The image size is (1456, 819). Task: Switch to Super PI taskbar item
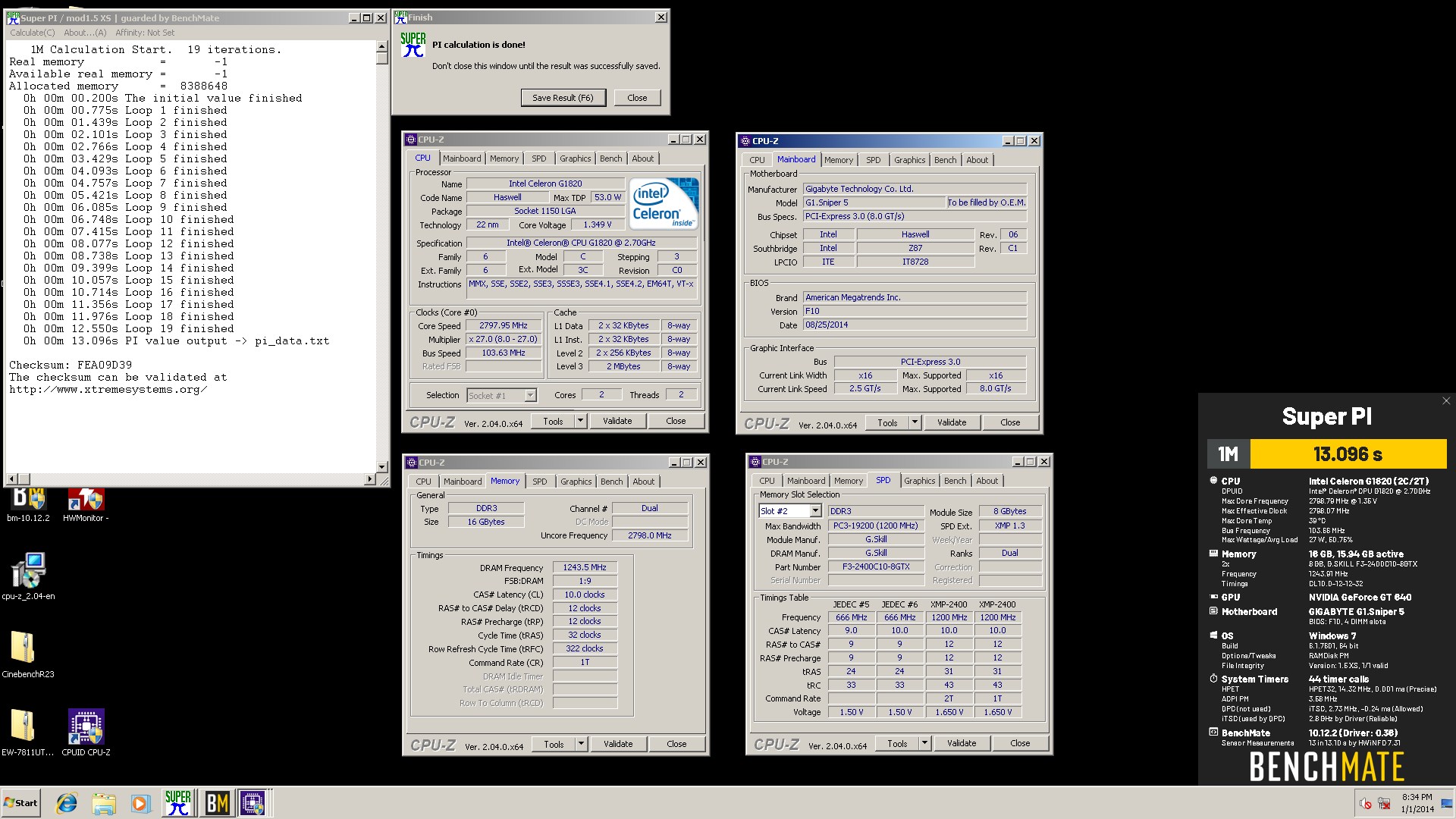[x=178, y=802]
